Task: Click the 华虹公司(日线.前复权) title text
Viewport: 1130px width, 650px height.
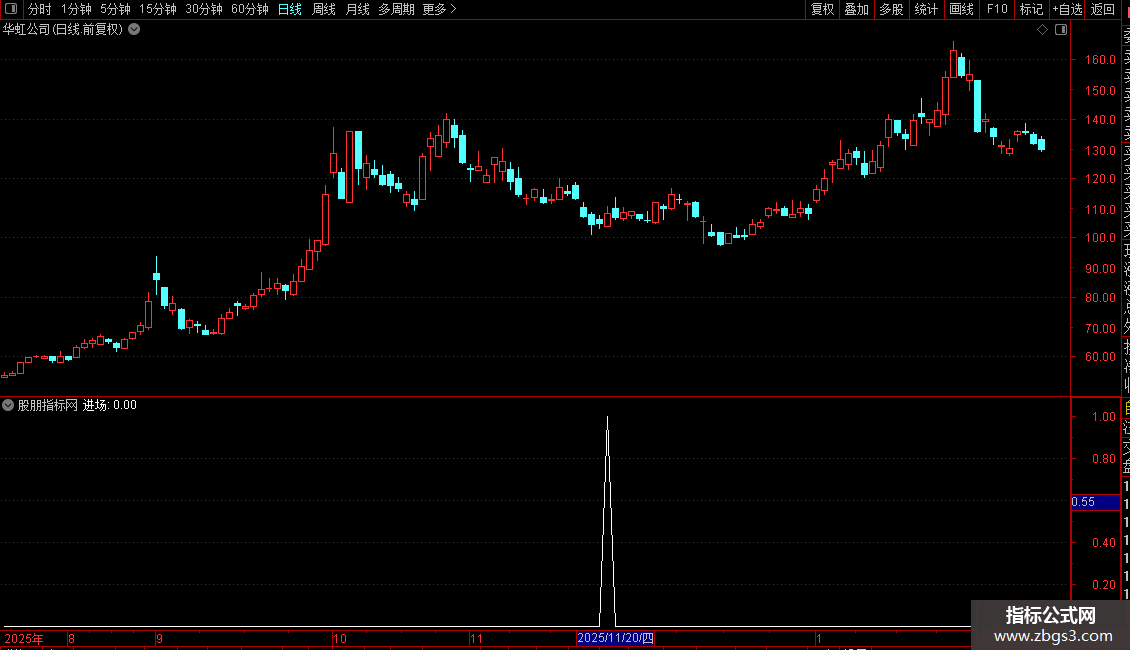Action: [63, 30]
